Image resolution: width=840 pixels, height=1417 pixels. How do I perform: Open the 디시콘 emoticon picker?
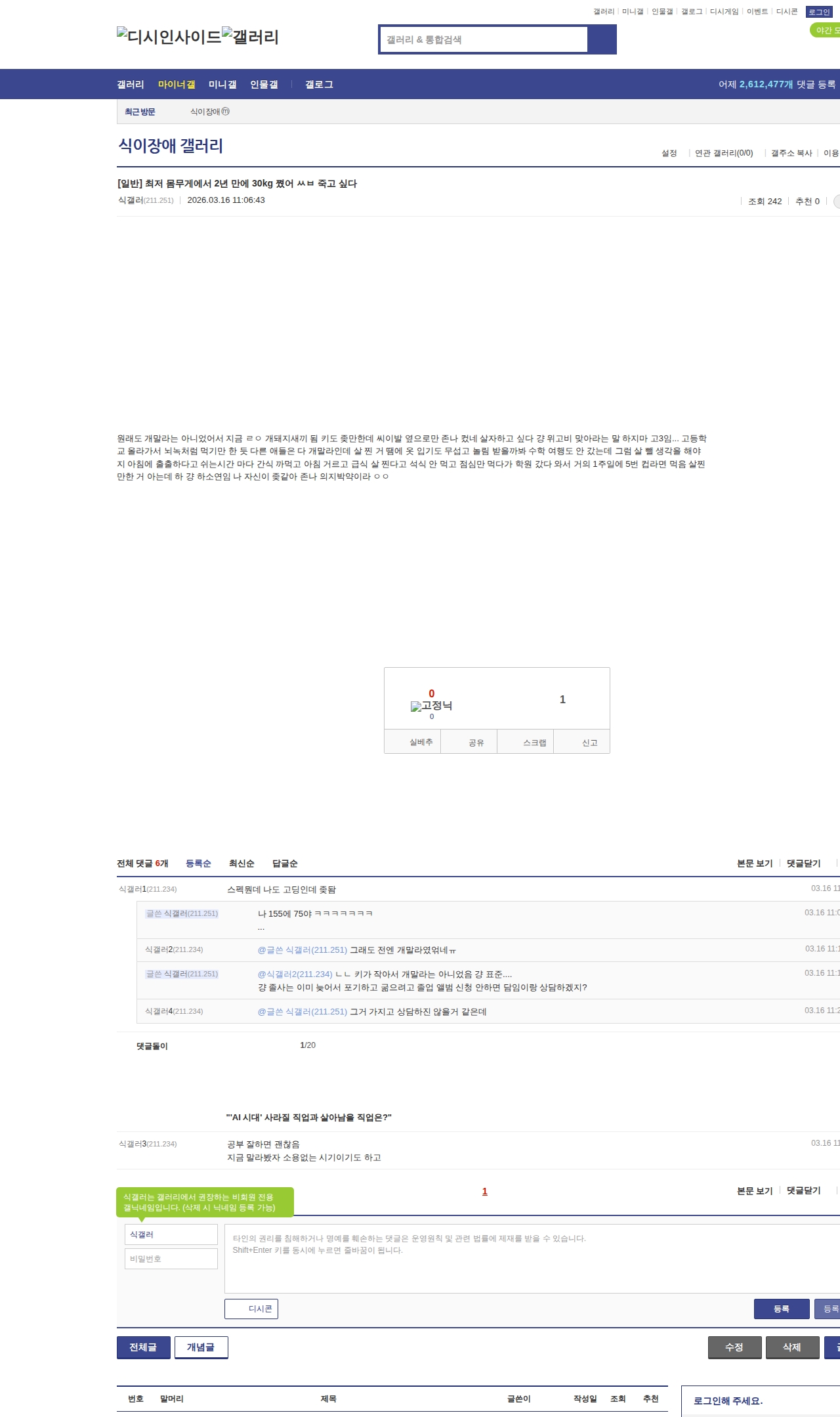251,1309
